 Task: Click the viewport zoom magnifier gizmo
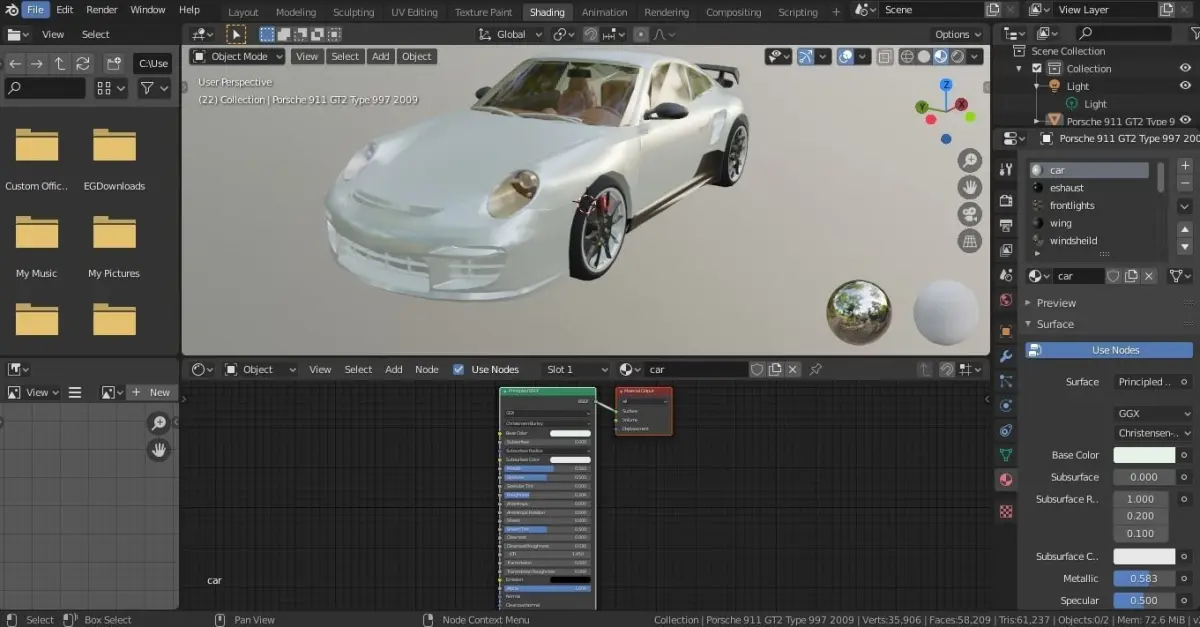(969, 160)
